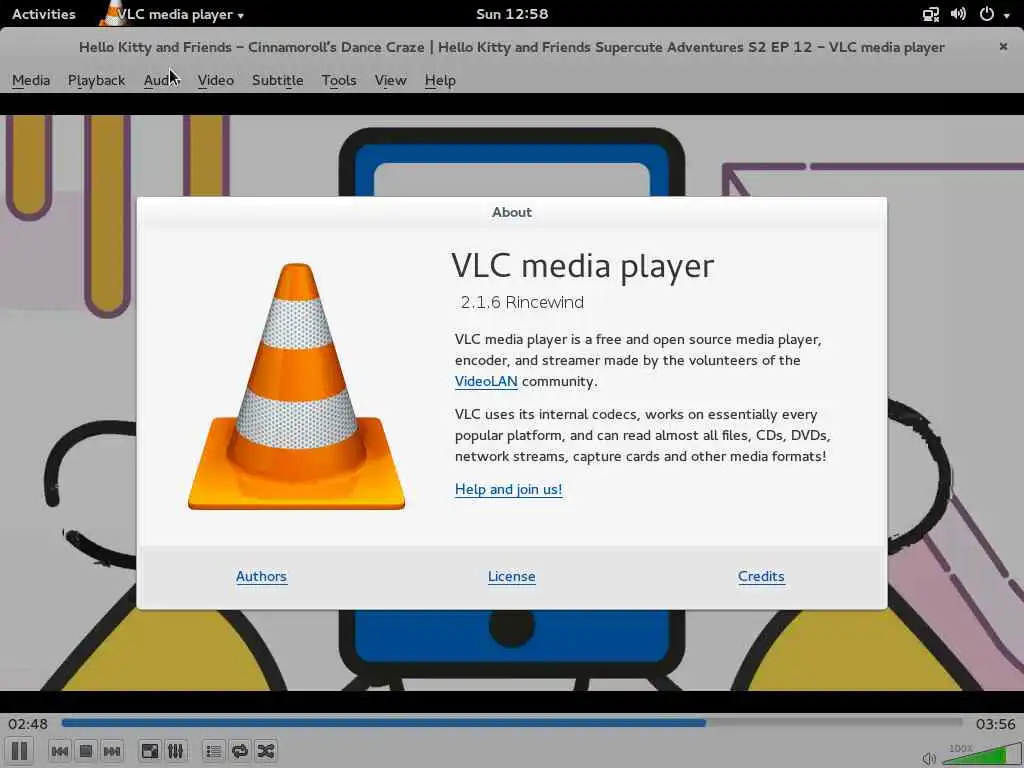The width and height of the screenshot is (1024, 768).
Task: Mute audio using speaker icon
Action: (929, 758)
